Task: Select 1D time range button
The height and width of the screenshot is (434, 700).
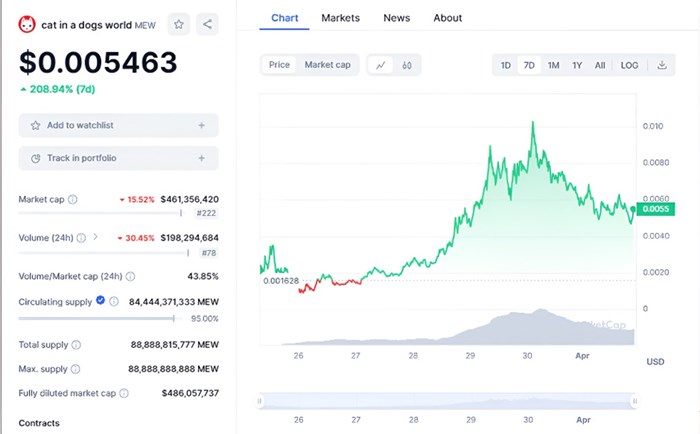Action: point(506,65)
